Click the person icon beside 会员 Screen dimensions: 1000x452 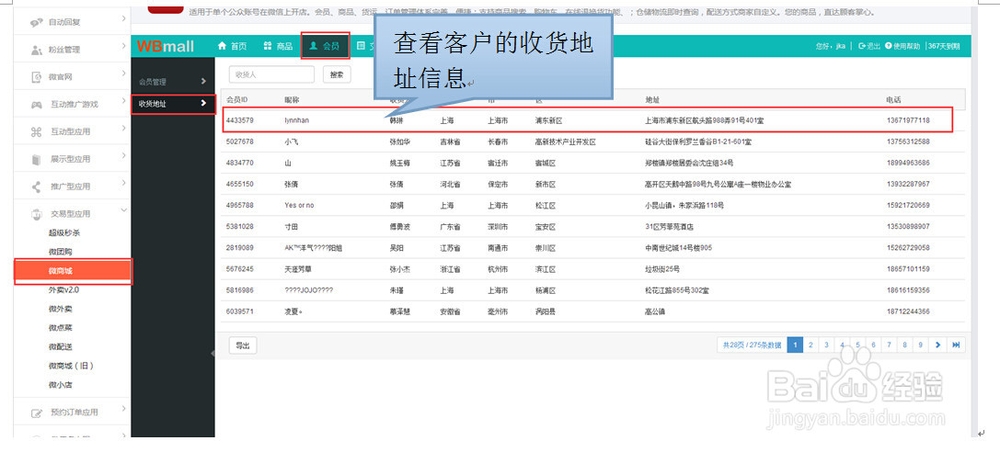(313, 46)
